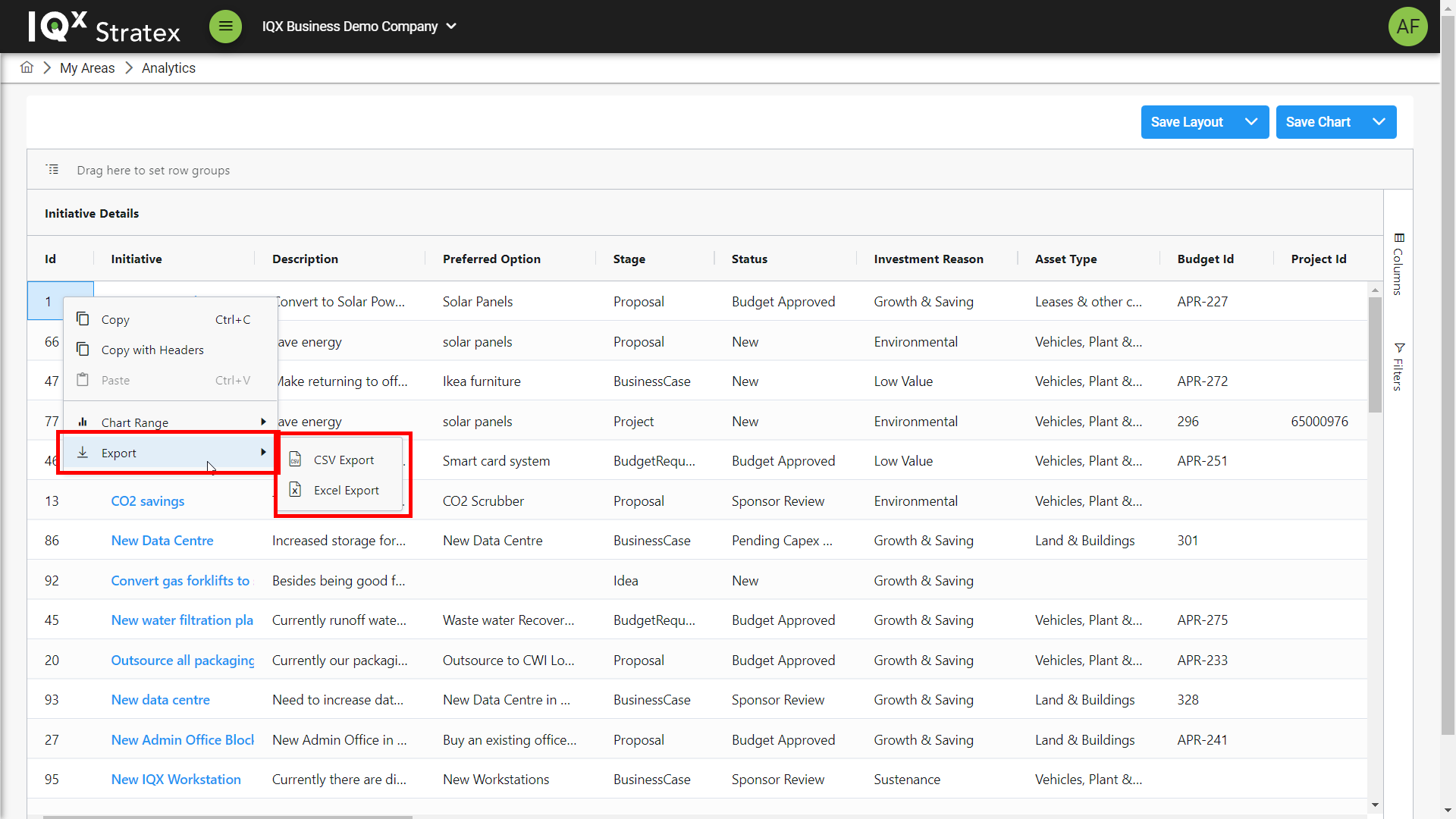Open the Columns side panel
Screen dimensions: 1456x819
pyautogui.click(x=1398, y=264)
